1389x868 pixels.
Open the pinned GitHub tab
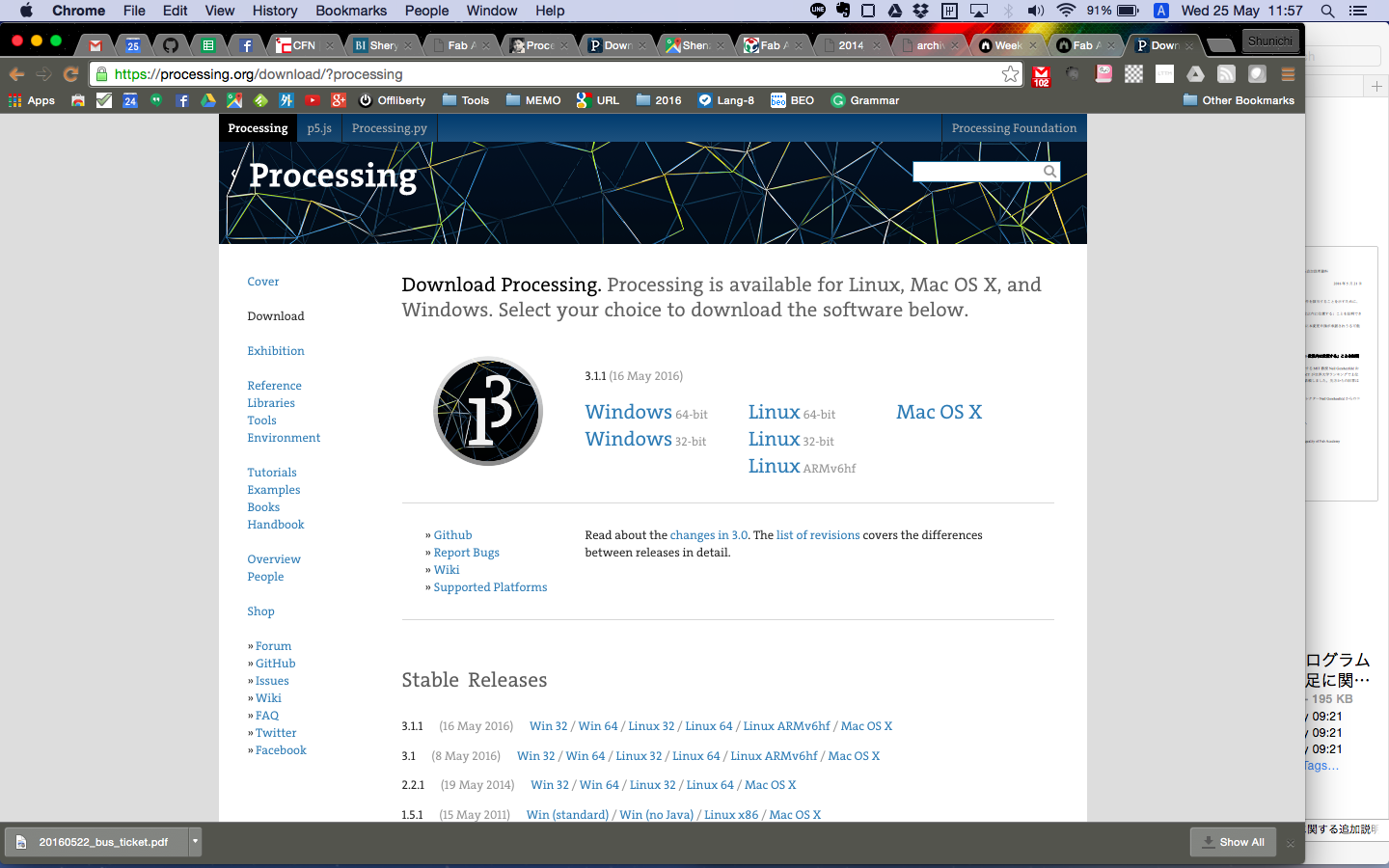[x=170, y=45]
